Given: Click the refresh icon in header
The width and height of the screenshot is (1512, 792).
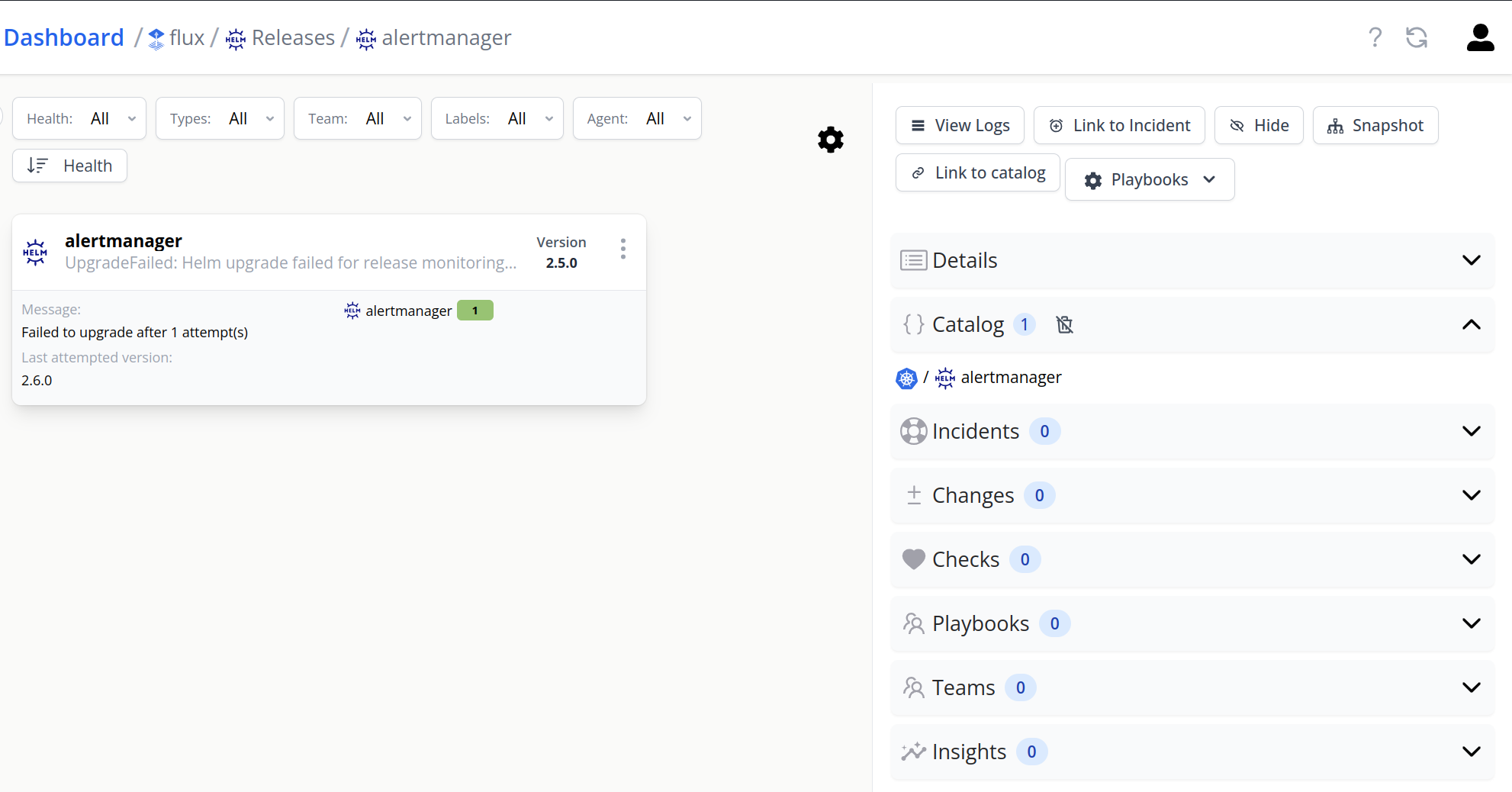Looking at the screenshot, I should point(1417,37).
